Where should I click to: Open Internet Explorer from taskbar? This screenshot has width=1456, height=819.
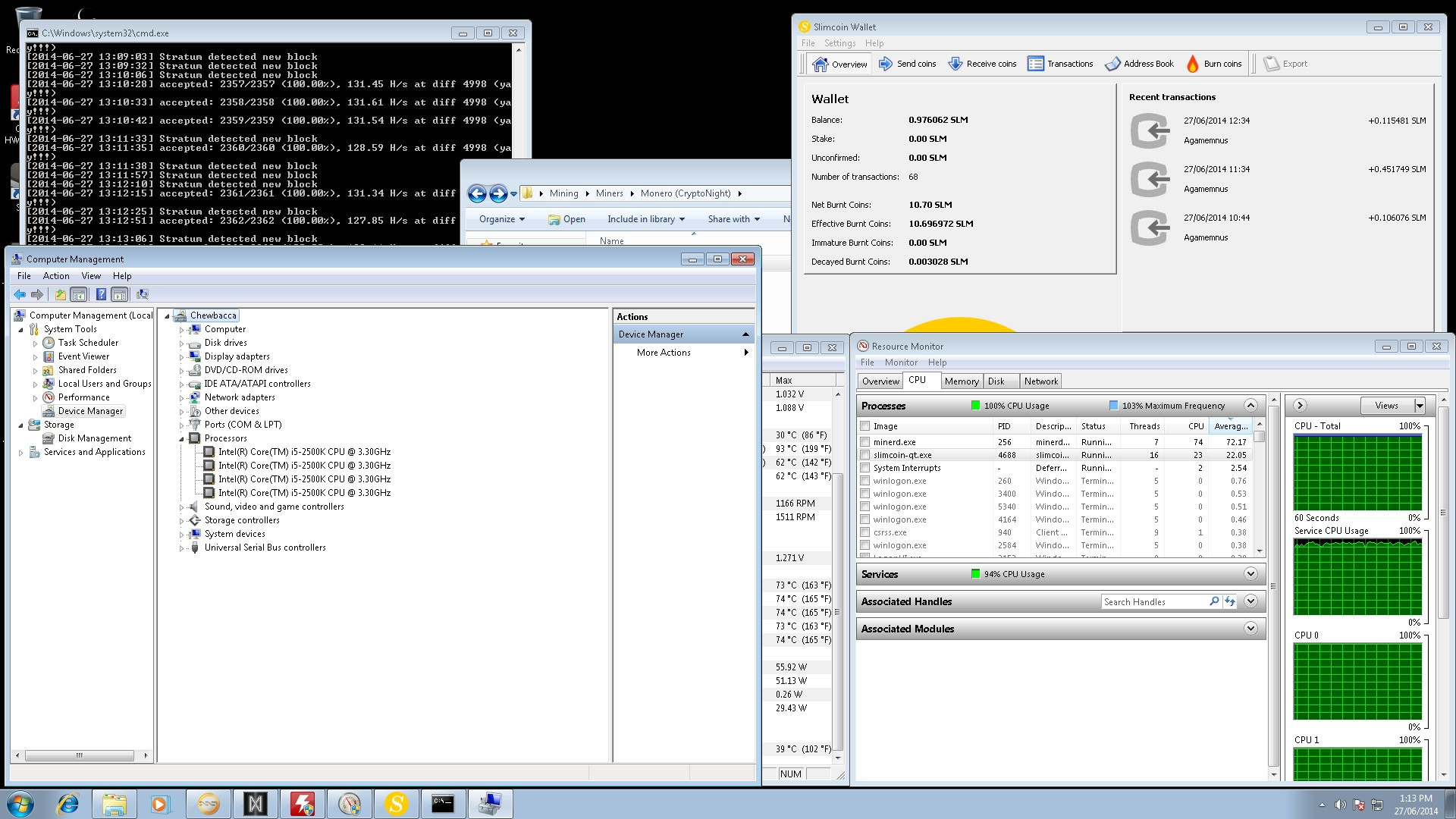(68, 804)
